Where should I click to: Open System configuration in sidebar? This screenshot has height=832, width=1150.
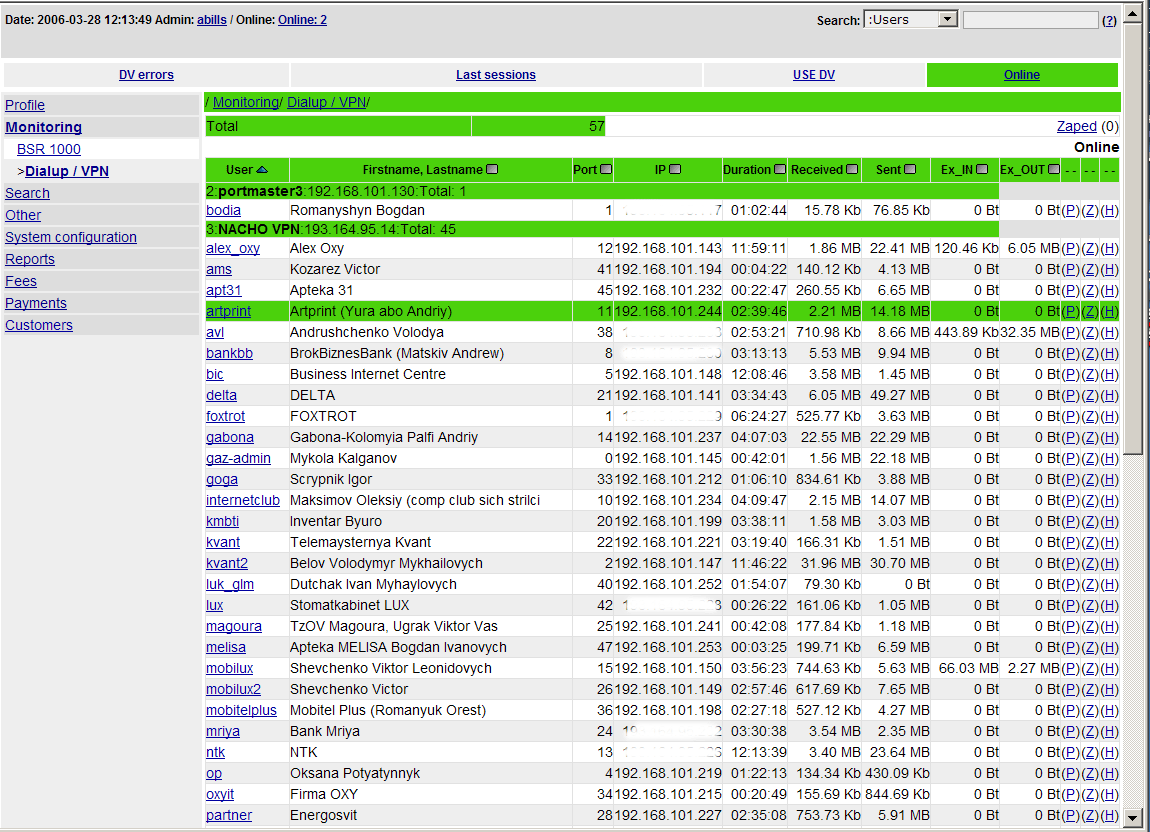pos(70,237)
